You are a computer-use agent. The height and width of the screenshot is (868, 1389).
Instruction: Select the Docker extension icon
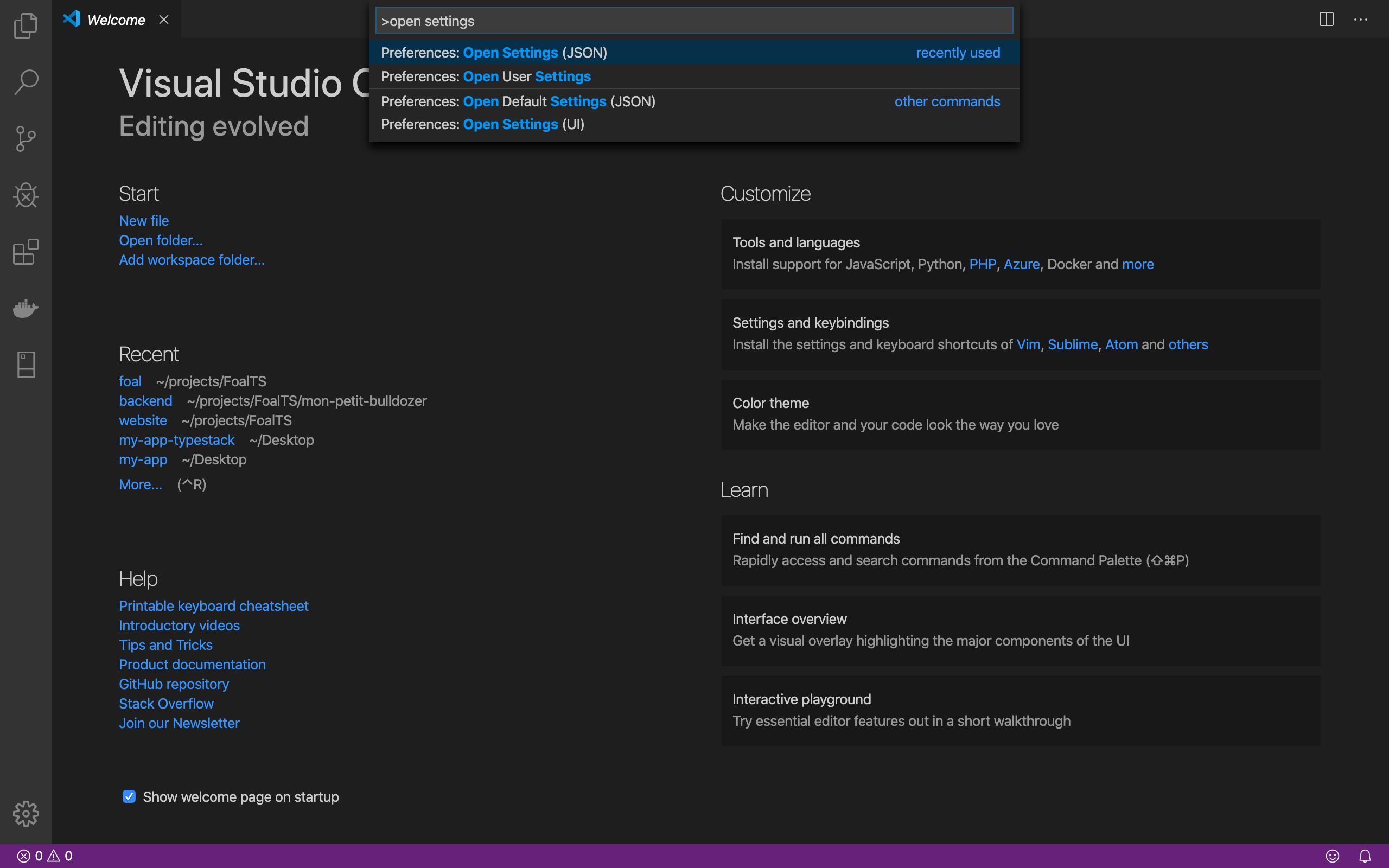click(26, 308)
